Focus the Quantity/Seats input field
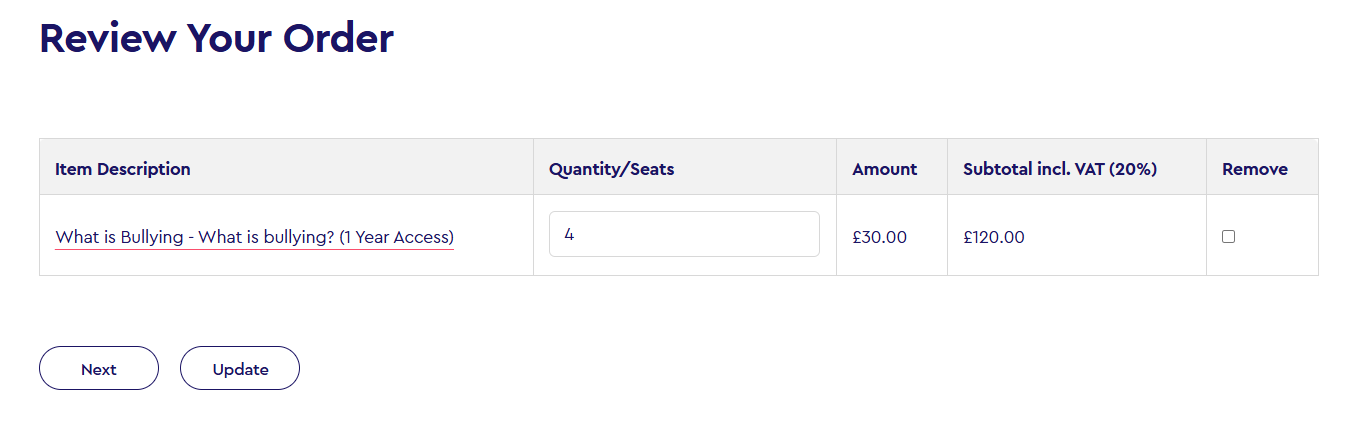The height and width of the screenshot is (431, 1349). pyautogui.click(x=684, y=234)
